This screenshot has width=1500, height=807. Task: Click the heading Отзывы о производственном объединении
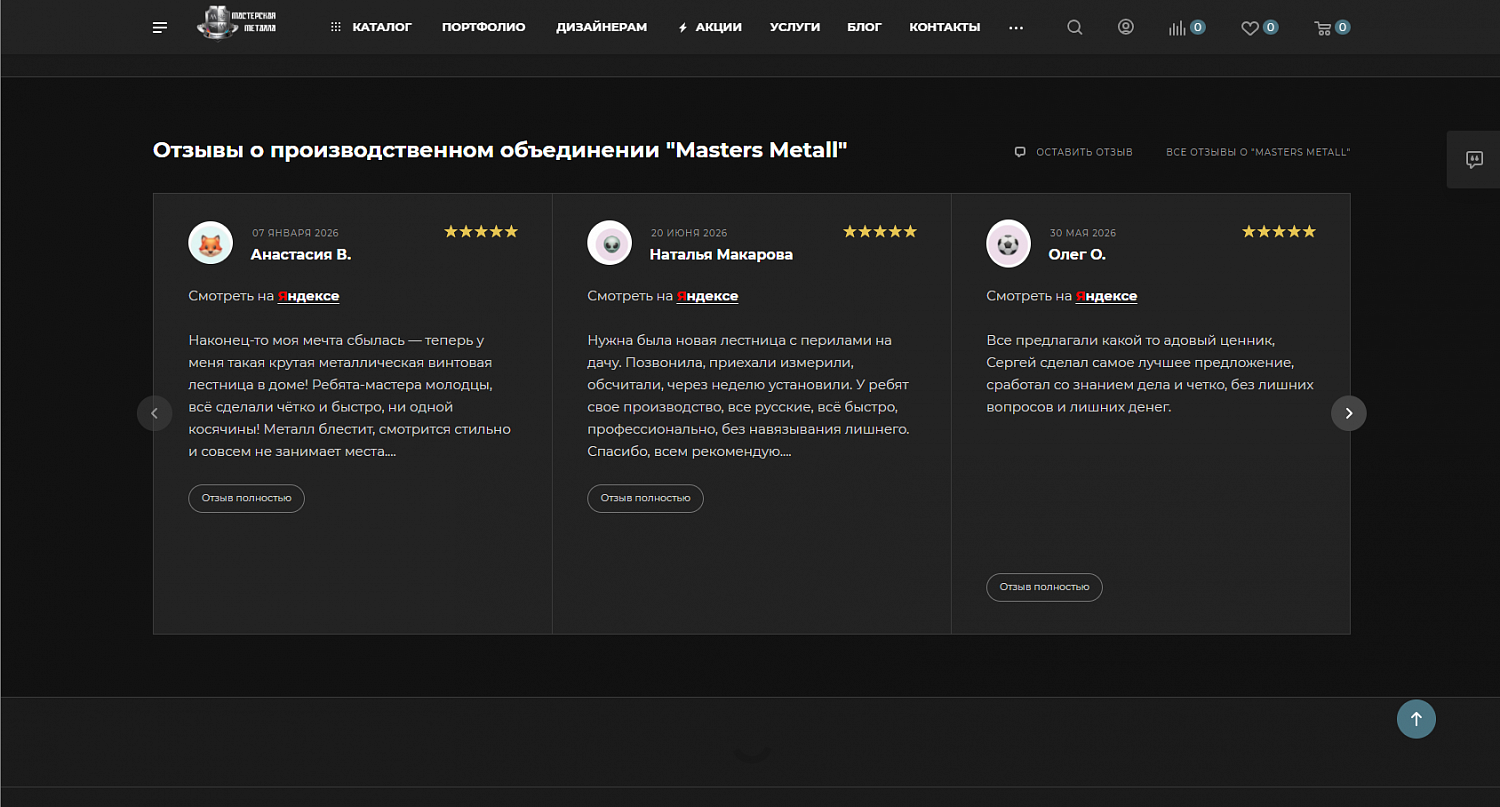[500, 150]
